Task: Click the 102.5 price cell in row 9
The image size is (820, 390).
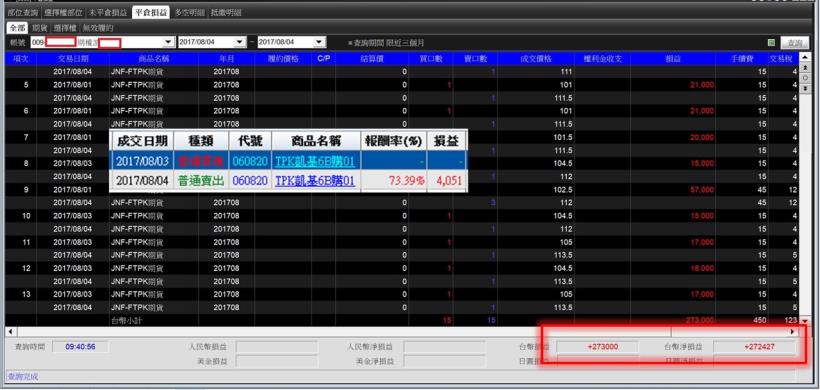Action: pos(536,189)
